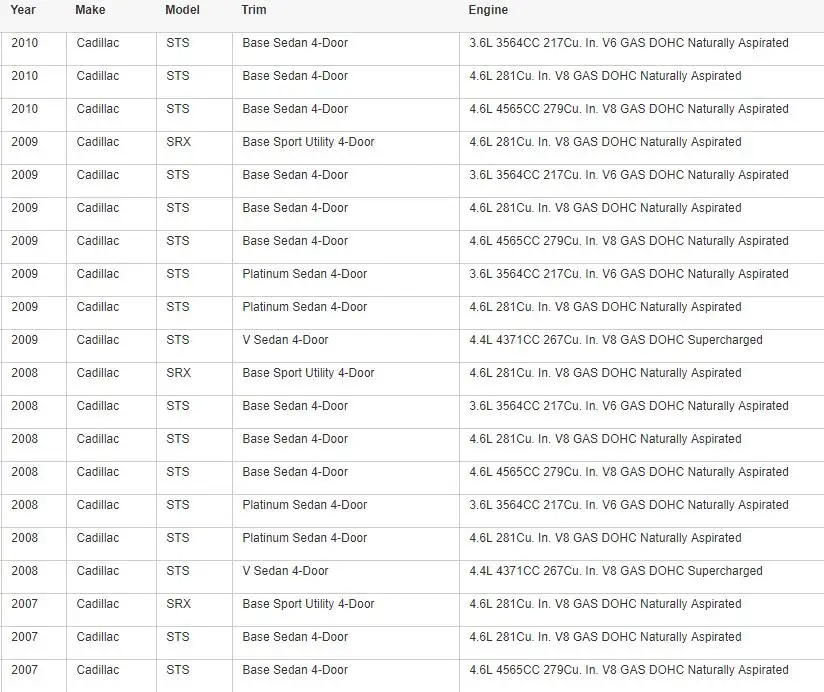Click 2009 Platinum Sedan's 3.6L V6 engine cell
This screenshot has height=692, width=824.
tap(629, 274)
